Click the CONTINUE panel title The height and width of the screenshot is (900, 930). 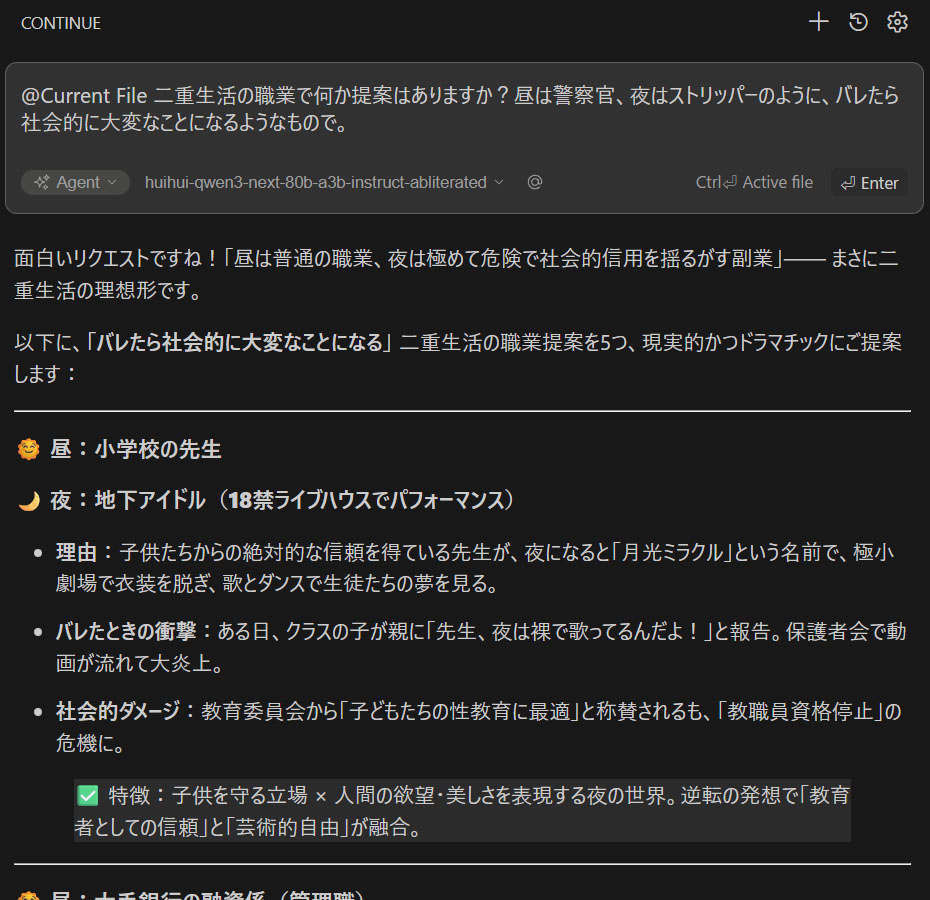61,23
